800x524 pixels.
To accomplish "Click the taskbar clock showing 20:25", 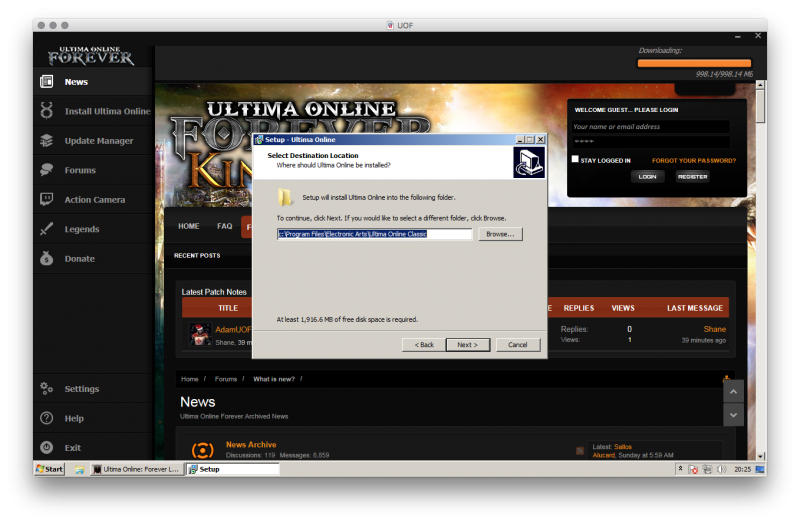I will coord(742,469).
